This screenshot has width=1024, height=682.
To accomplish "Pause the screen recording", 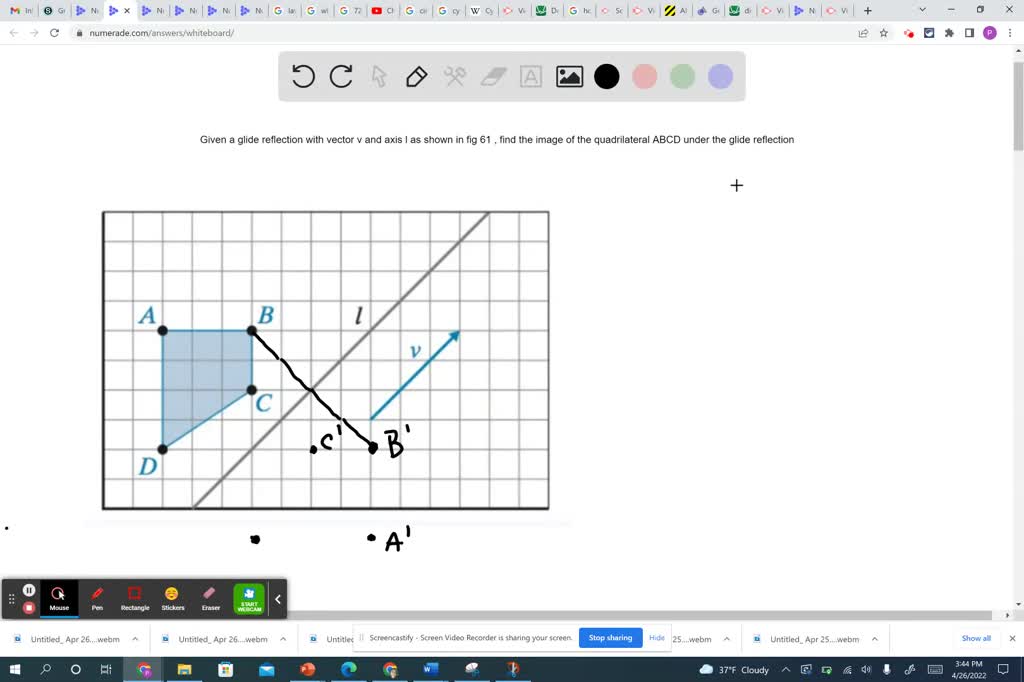I will [29, 589].
